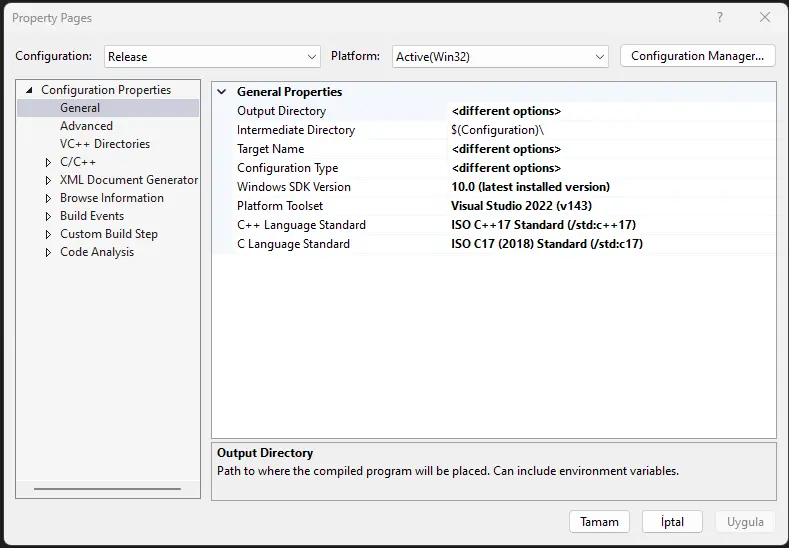Expand the XML Document Generator node arrow

coord(48,180)
